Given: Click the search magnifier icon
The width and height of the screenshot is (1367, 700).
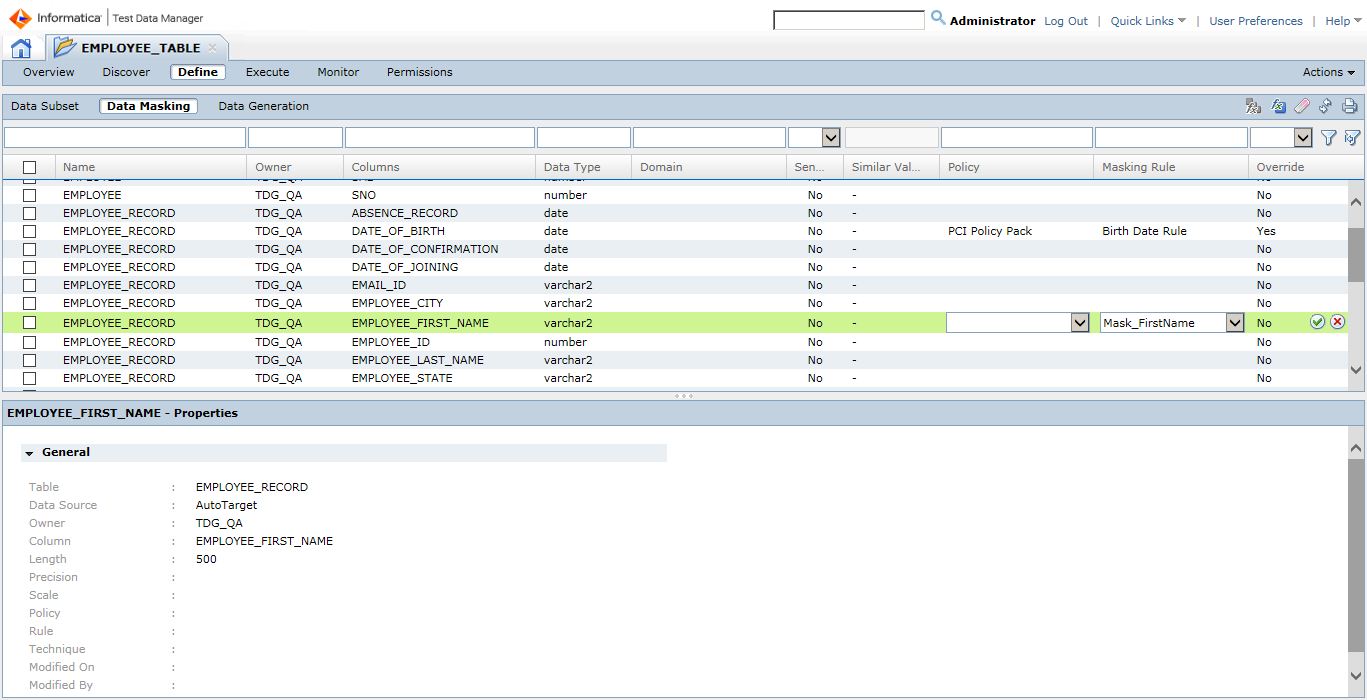Looking at the screenshot, I should tap(938, 18).
